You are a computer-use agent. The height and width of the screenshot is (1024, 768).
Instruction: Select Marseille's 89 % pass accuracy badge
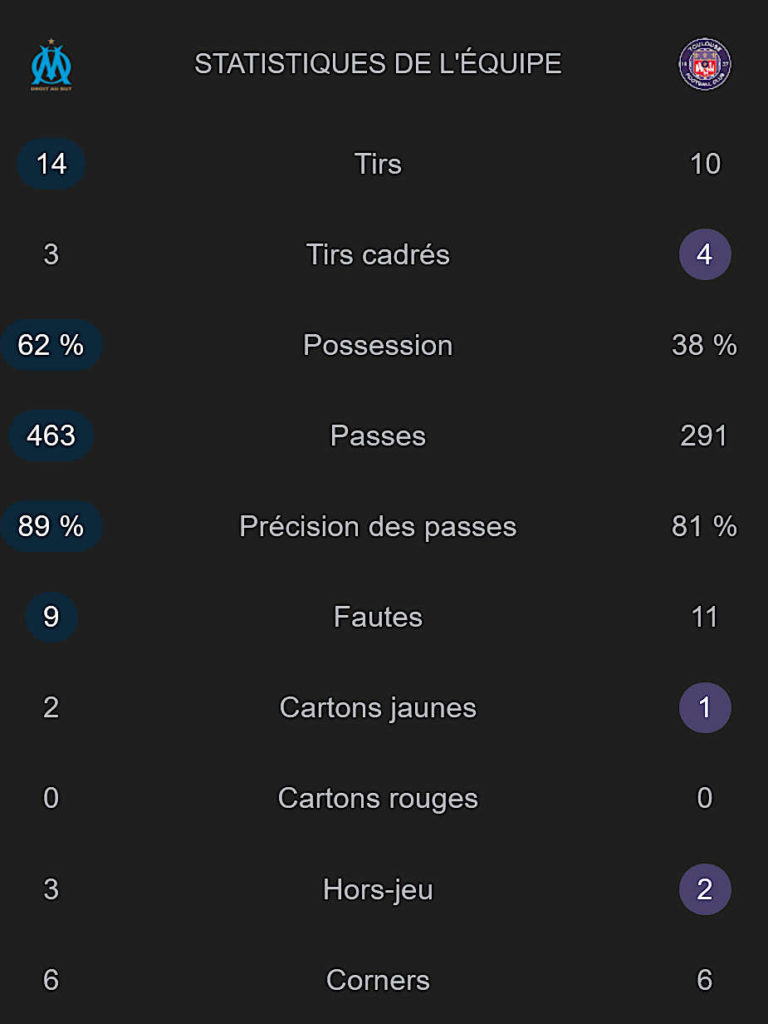click(51, 527)
